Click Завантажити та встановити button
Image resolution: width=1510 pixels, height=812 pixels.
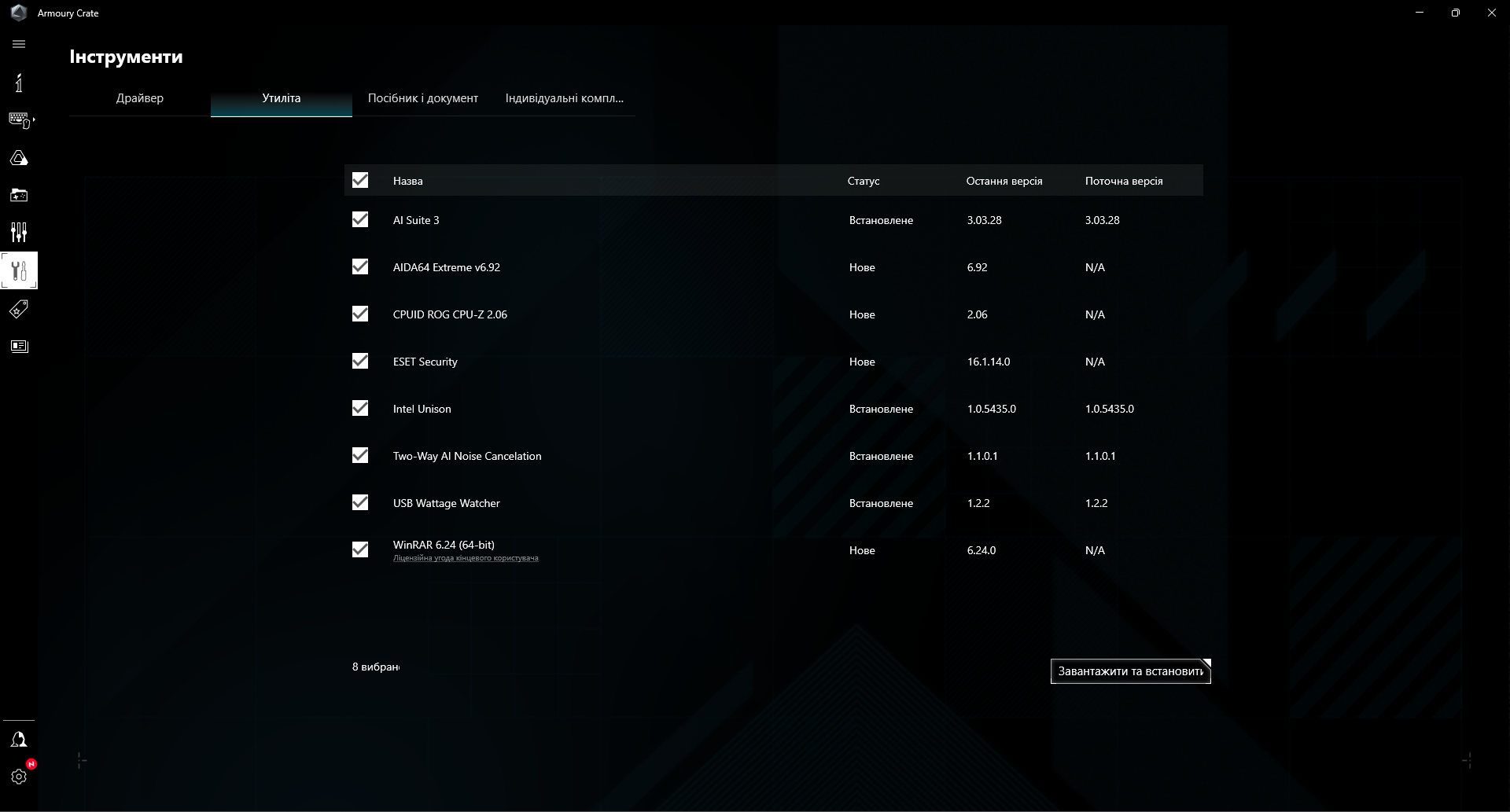[1130, 671]
